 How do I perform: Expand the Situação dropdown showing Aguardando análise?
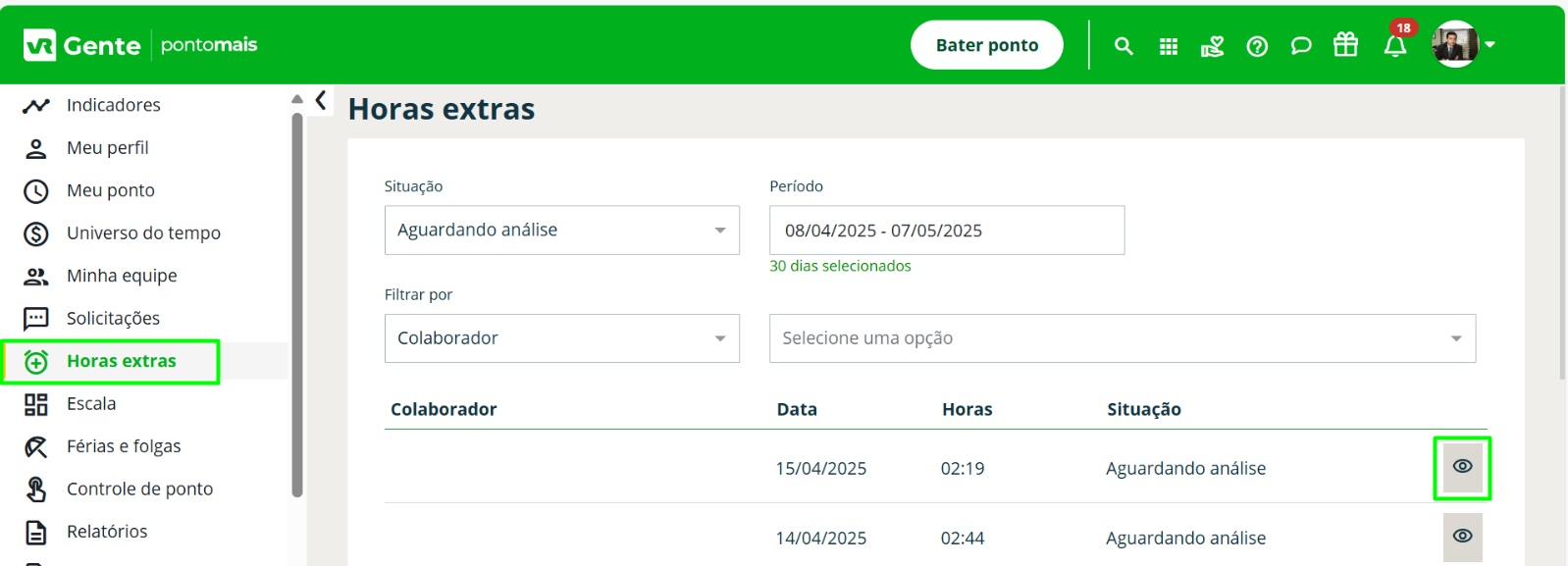pos(562,230)
